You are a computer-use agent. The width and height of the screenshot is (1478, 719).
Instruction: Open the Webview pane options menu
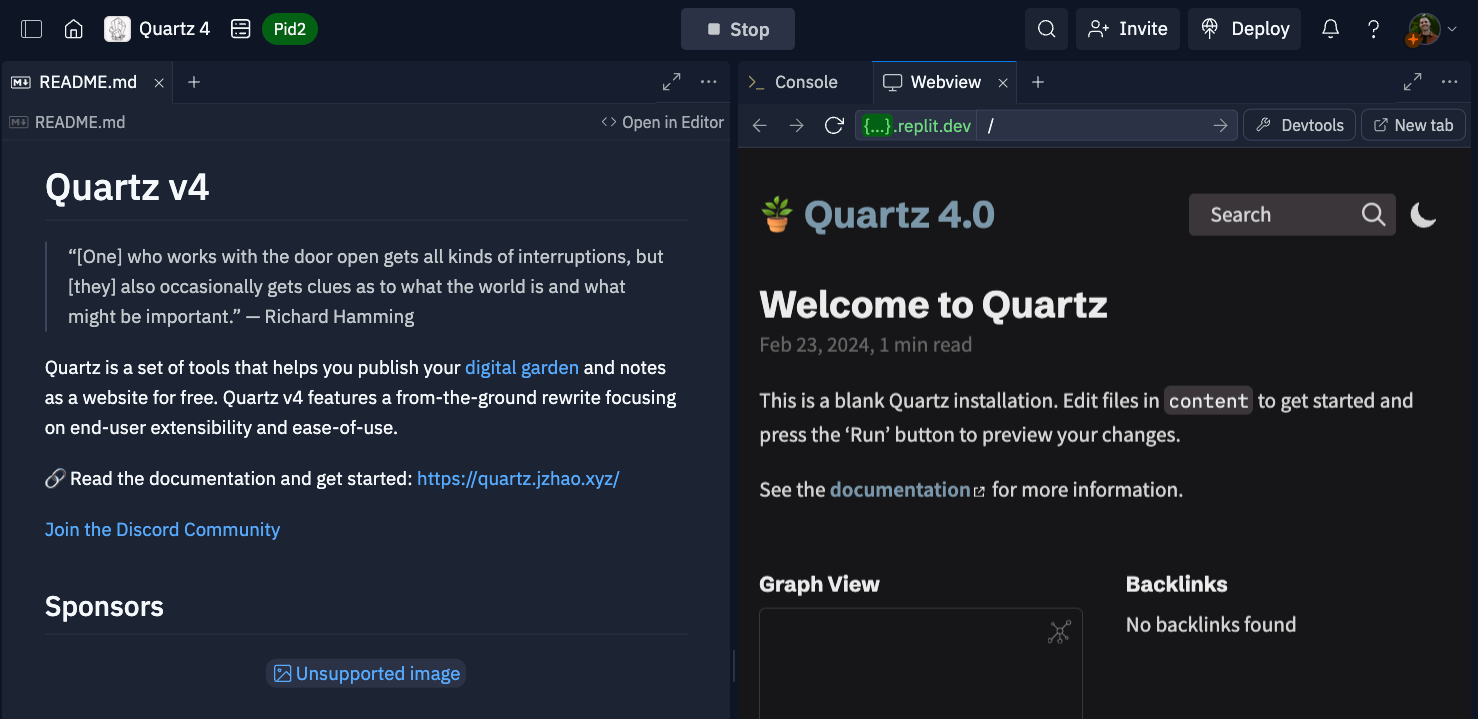[x=1449, y=81]
